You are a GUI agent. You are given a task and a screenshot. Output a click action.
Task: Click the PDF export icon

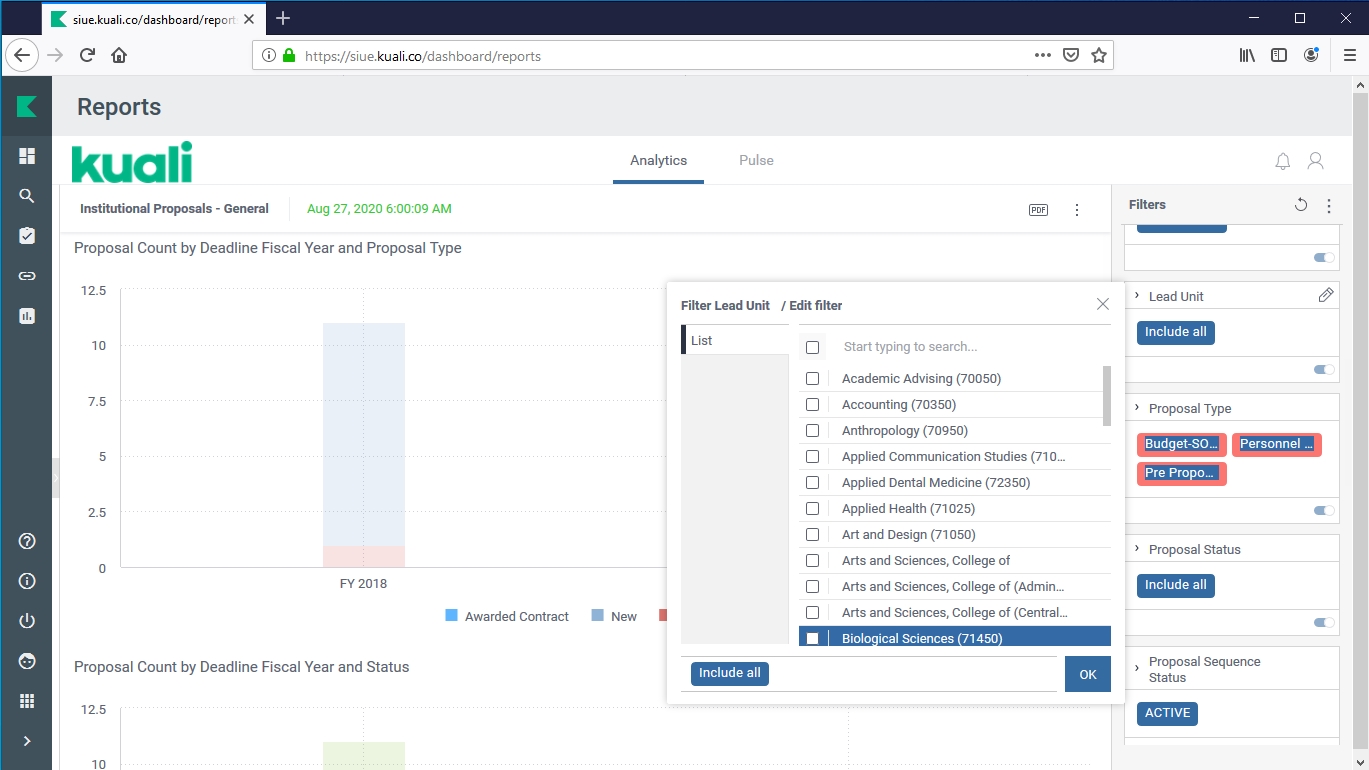tap(1038, 210)
